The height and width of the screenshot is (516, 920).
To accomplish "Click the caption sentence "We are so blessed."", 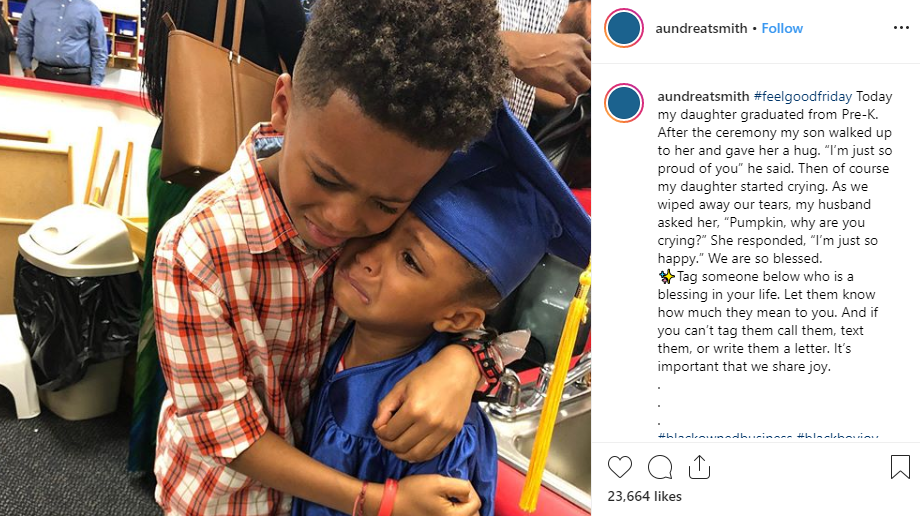I will (x=765, y=258).
